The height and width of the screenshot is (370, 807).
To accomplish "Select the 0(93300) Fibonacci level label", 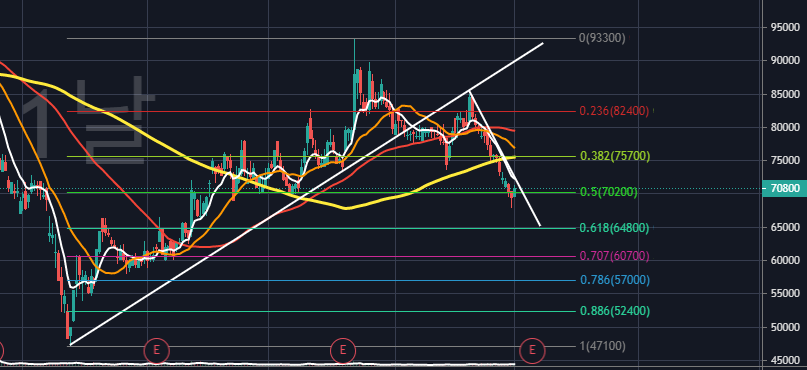I will click(x=602, y=38).
